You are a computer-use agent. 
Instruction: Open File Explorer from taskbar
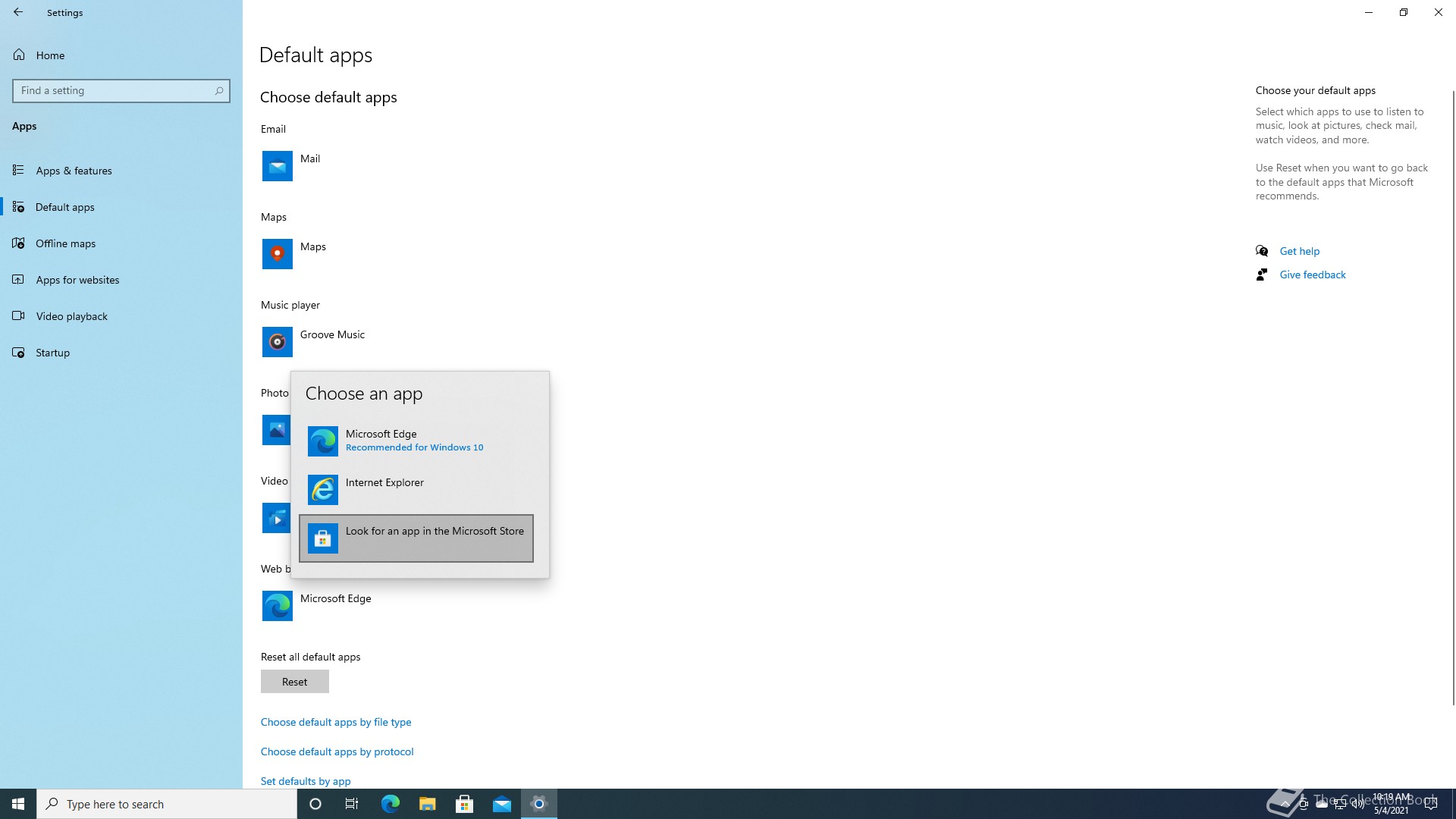[x=428, y=804]
